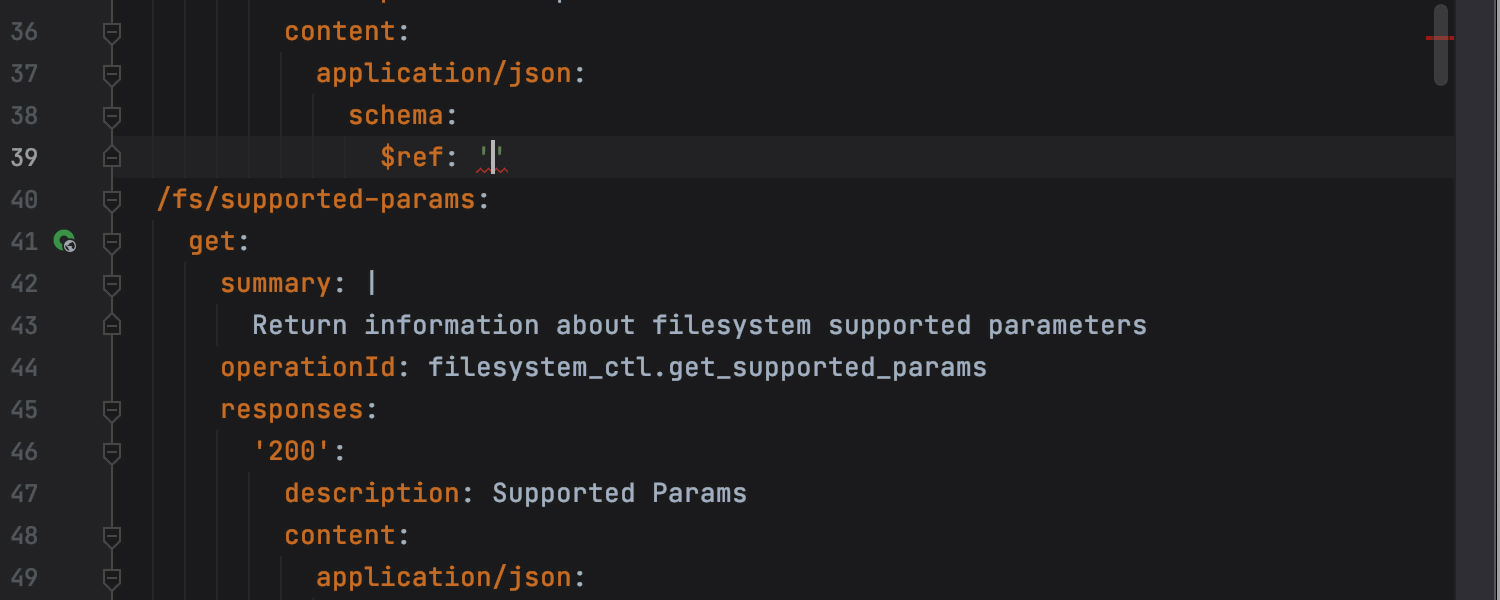Select line number 44 in the gutter
The height and width of the screenshot is (600, 1500).
coord(24,367)
